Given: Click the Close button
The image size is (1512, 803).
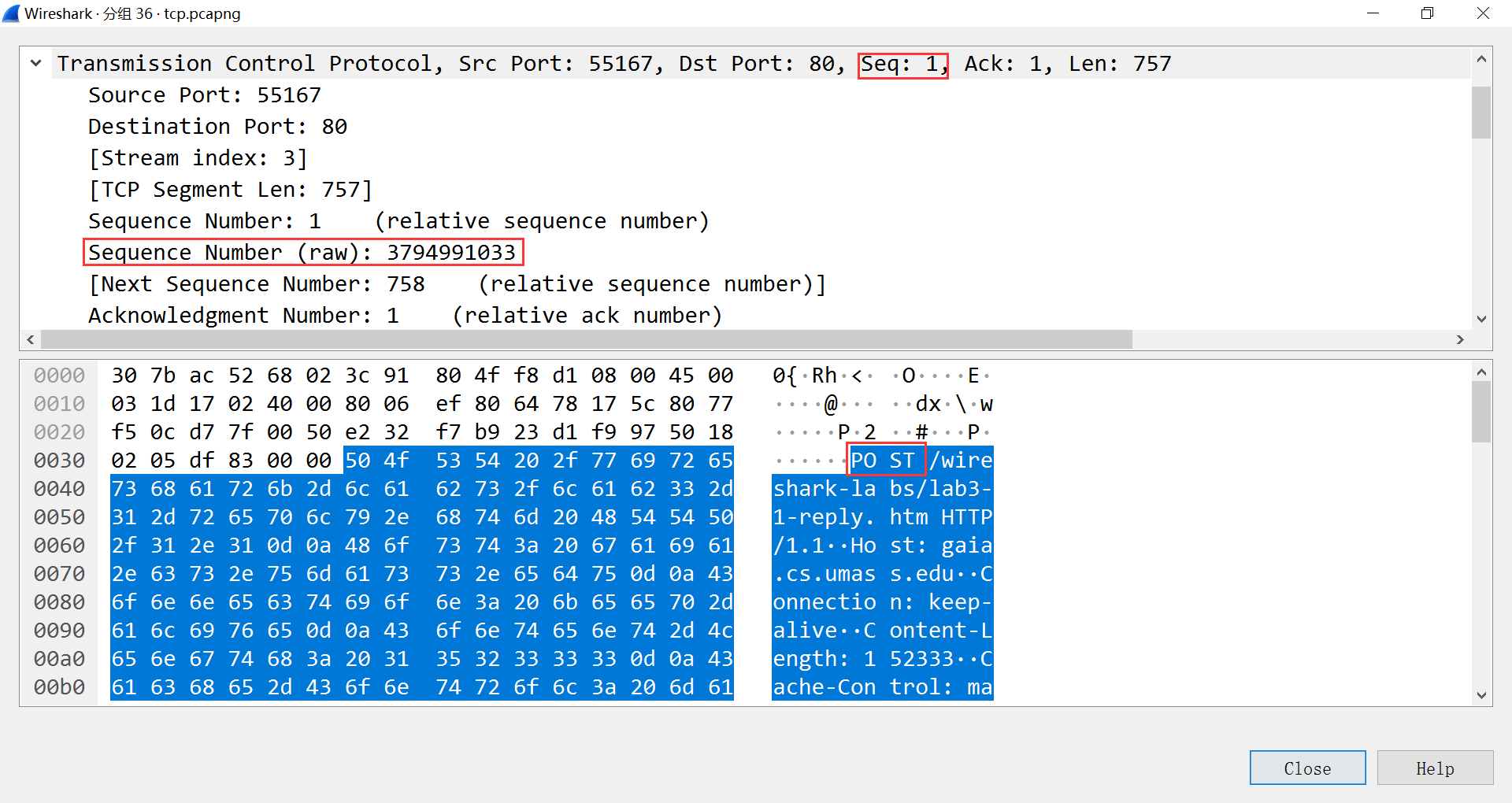Looking at the screenshot, I should [1307, 768].
